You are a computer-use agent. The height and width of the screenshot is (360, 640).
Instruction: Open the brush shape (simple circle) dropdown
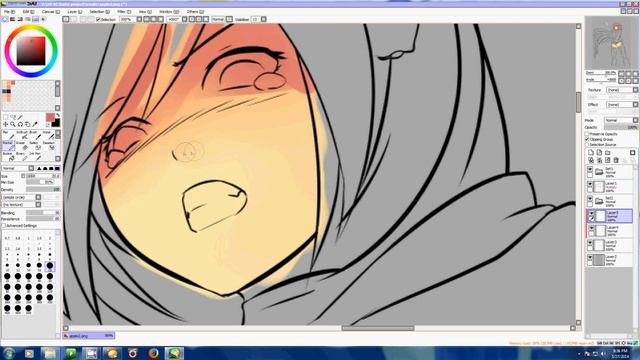point(21,197)
